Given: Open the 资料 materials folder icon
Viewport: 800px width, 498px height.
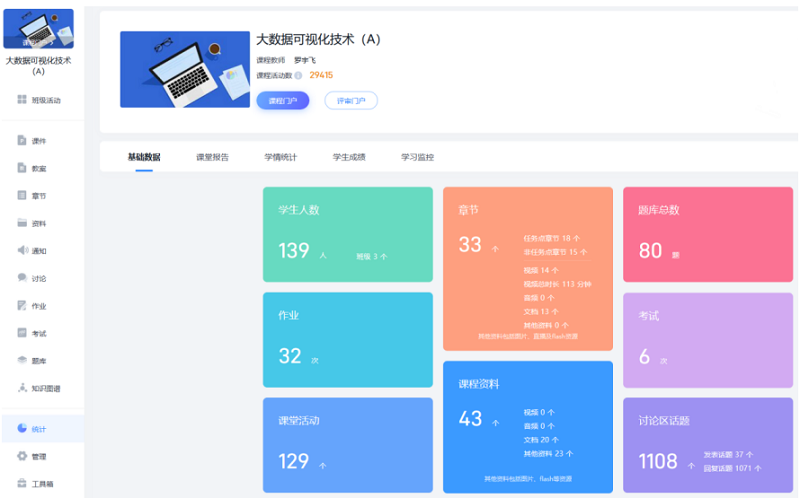Looking at the screenshot, I should click(x=22, y=223).
